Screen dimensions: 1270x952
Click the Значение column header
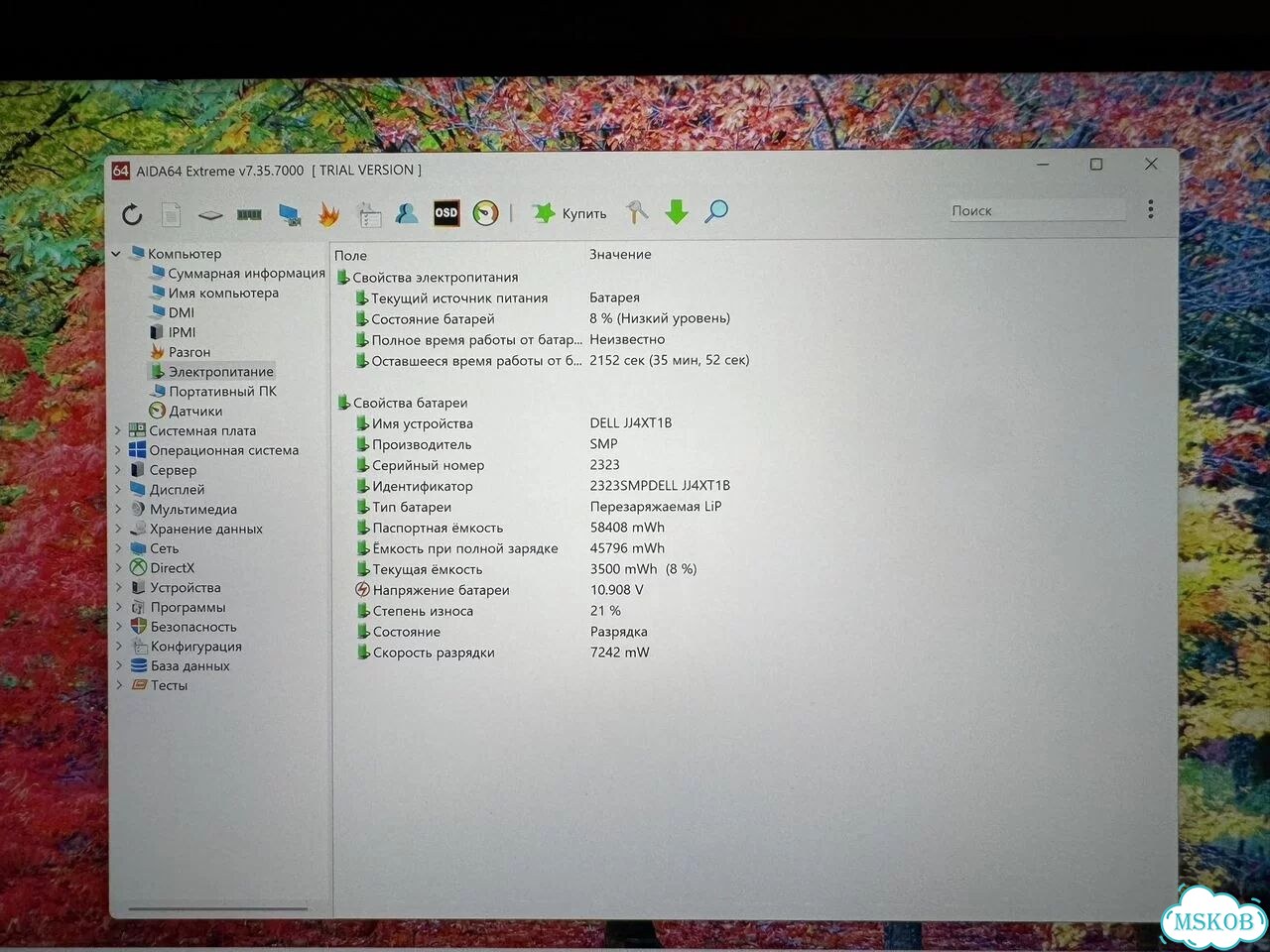point(620,255)
